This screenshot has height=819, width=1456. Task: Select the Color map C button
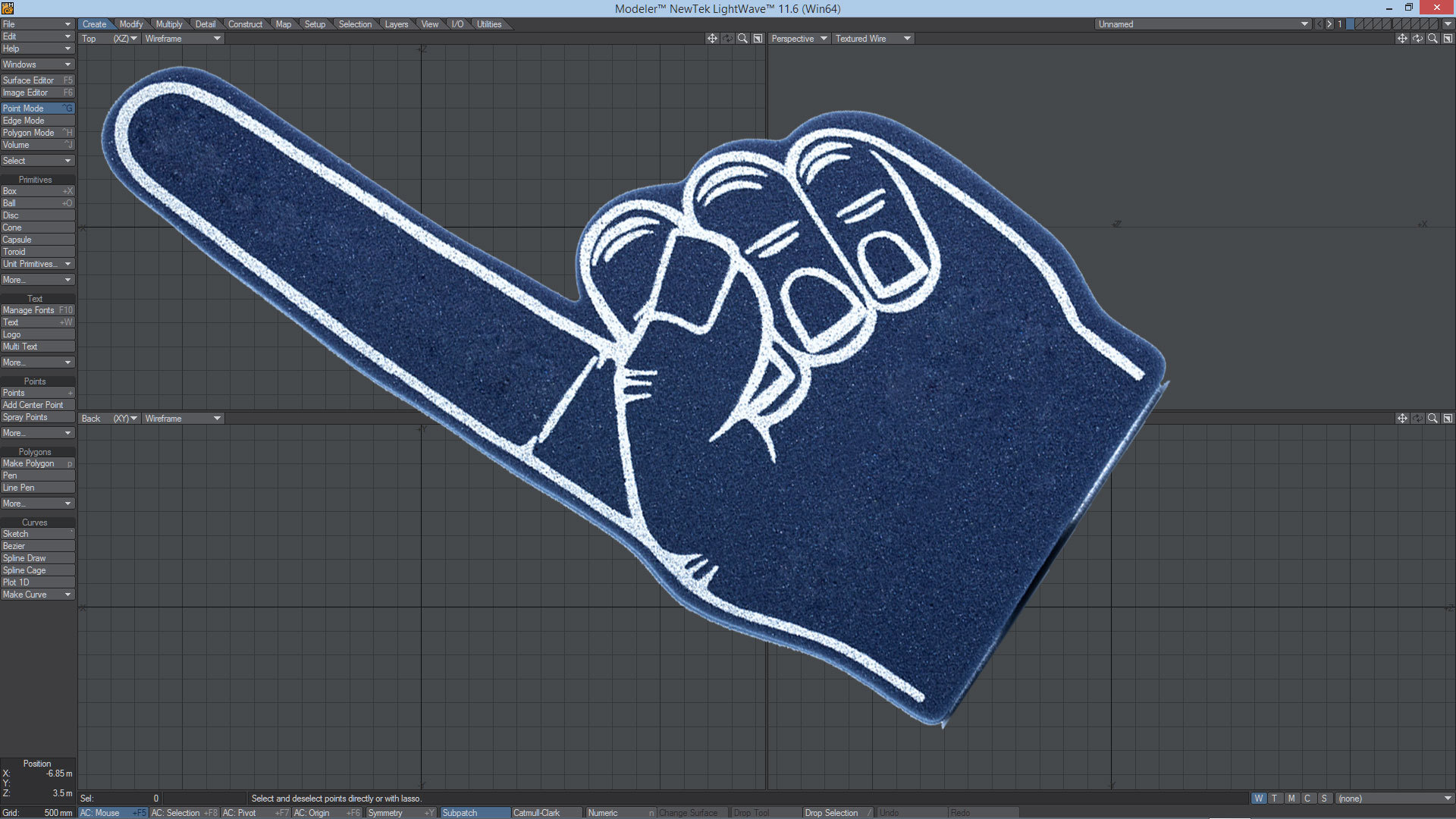[x=1307, y=799]
